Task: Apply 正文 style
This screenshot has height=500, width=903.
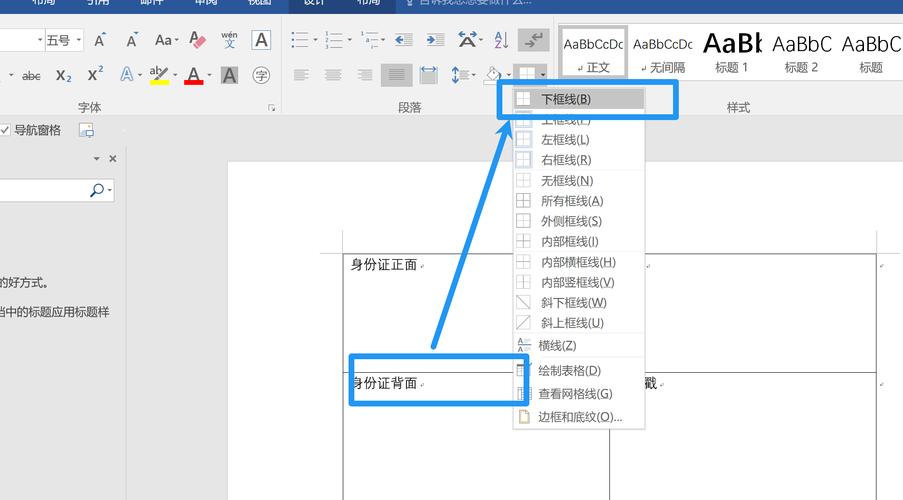Action: click(593, 52)
